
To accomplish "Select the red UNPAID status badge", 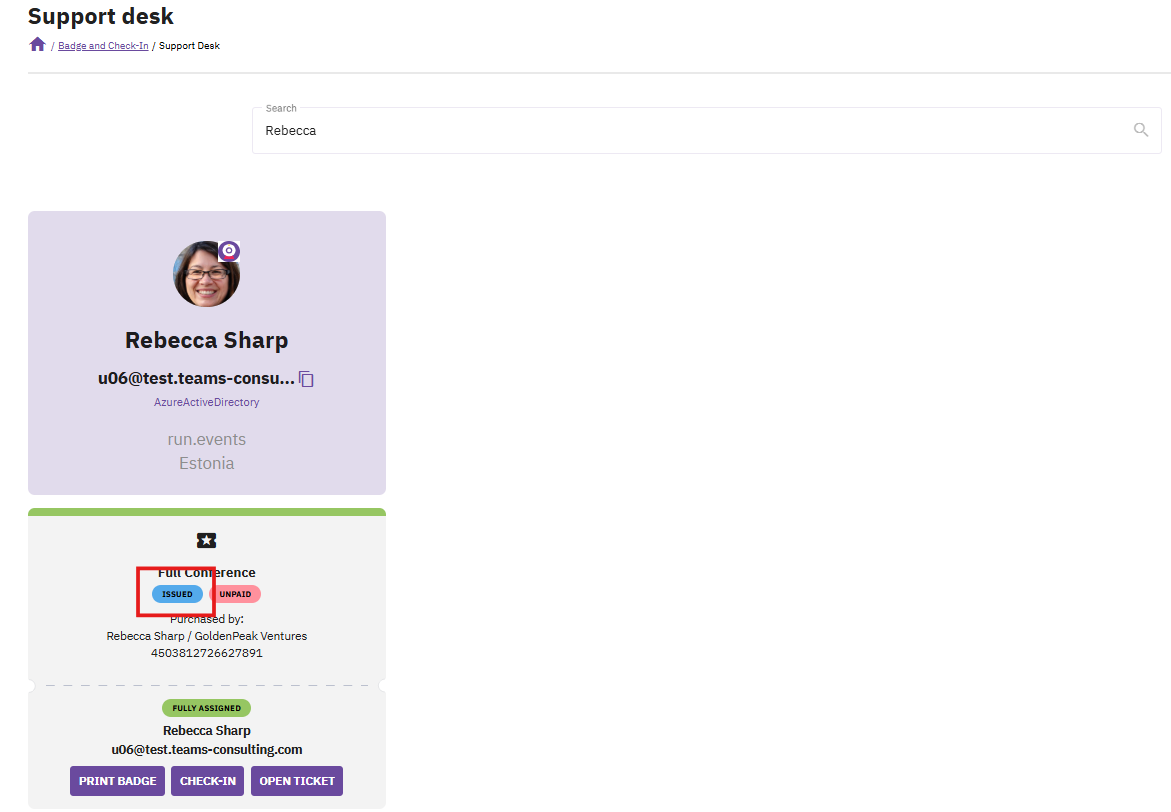I will pos(235,594).
